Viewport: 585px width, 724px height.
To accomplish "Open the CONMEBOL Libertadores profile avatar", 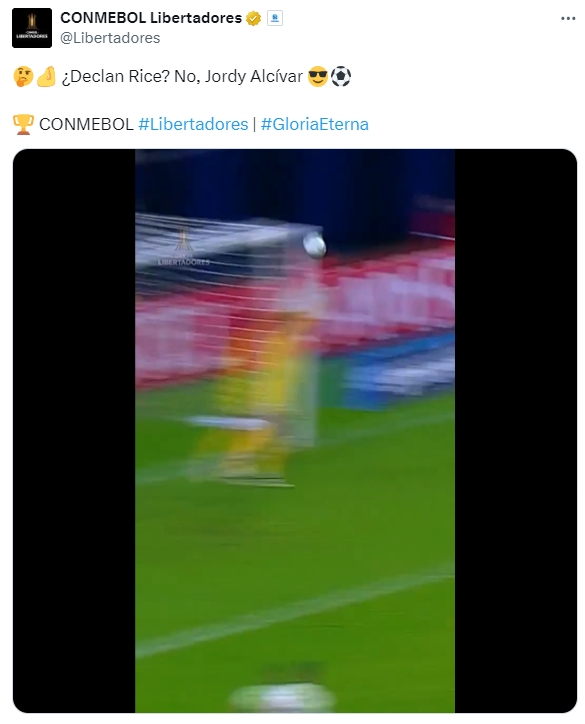I will click(x=32, y=28).
